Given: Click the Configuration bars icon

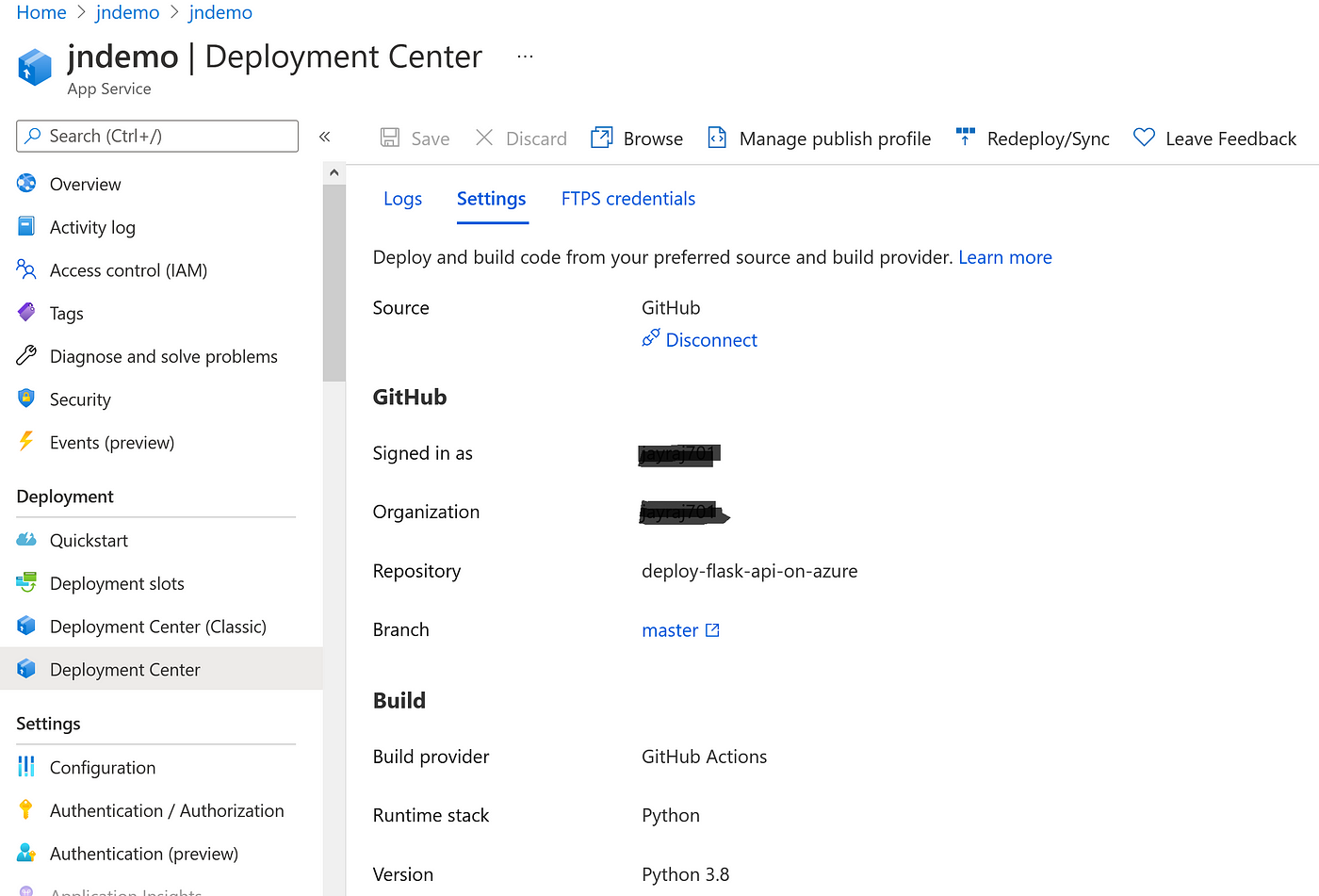Looking at the screenshot, I should click(26, 767).
